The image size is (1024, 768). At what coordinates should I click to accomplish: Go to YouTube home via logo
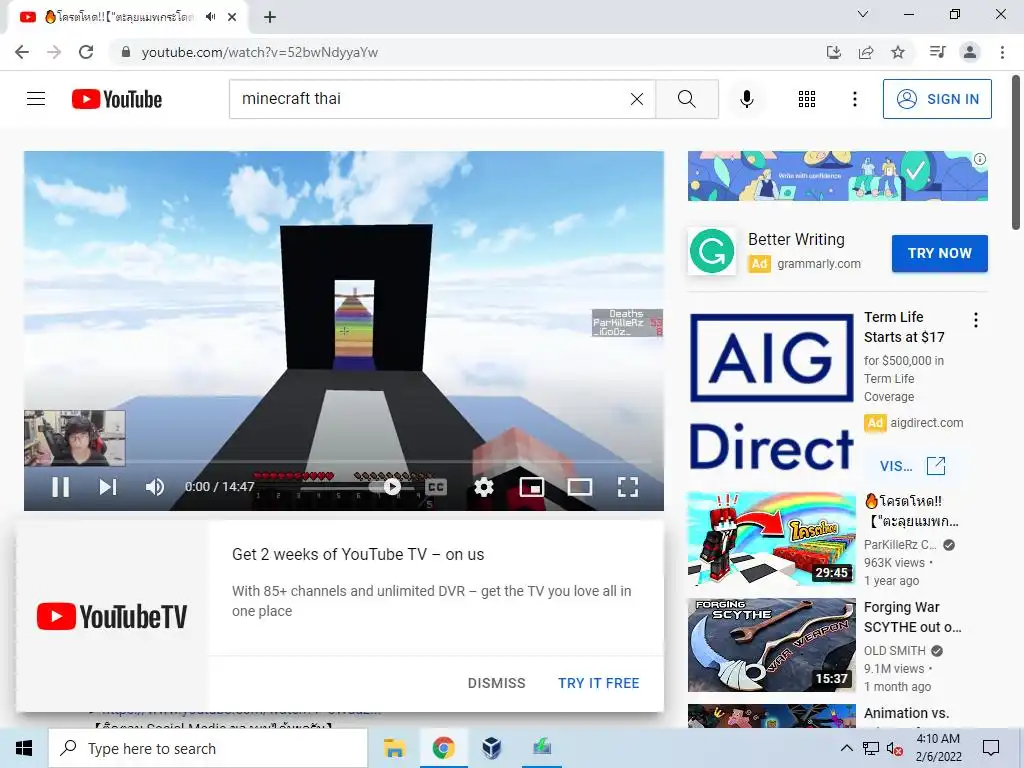click(117, 99)
